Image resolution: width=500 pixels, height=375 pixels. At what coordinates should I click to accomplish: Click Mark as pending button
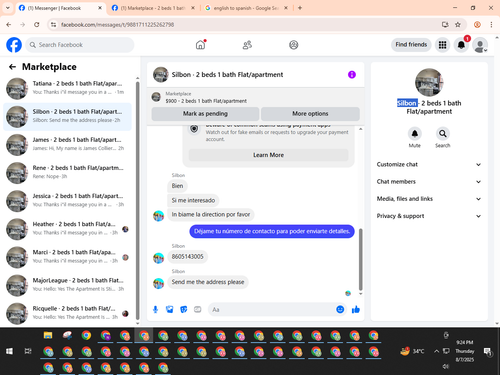(x=205, y=114)
